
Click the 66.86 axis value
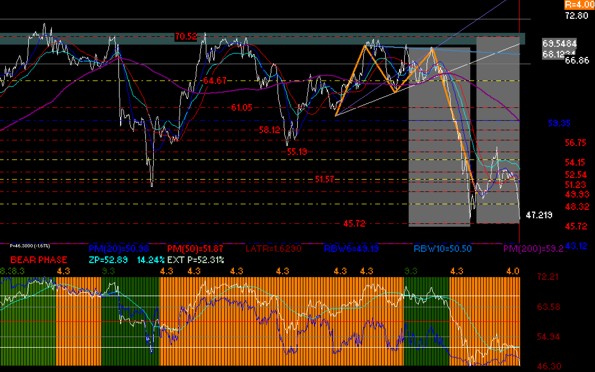click(577, 60)
